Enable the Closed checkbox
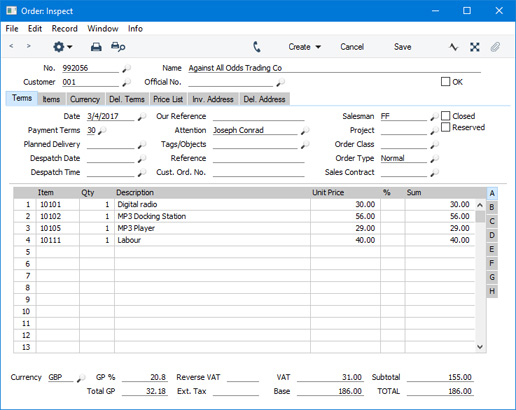The height and width of the screenshot is (410, 516). tap(445, 116)
